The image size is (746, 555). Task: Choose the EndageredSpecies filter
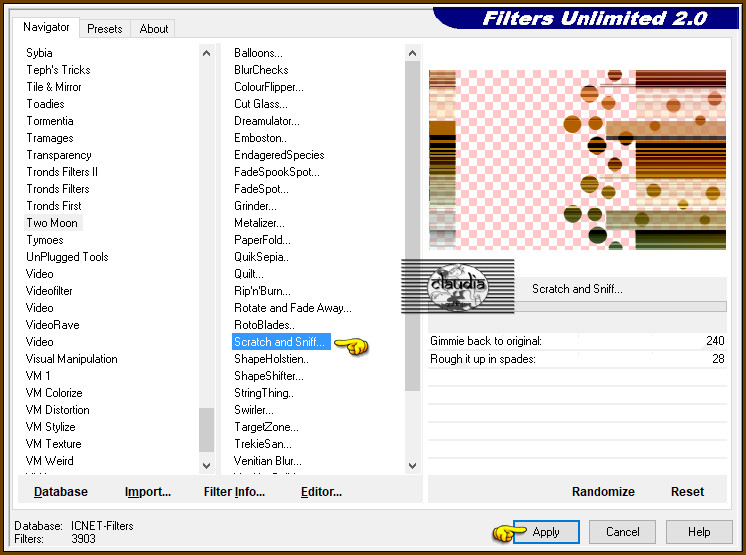[279, 155]
